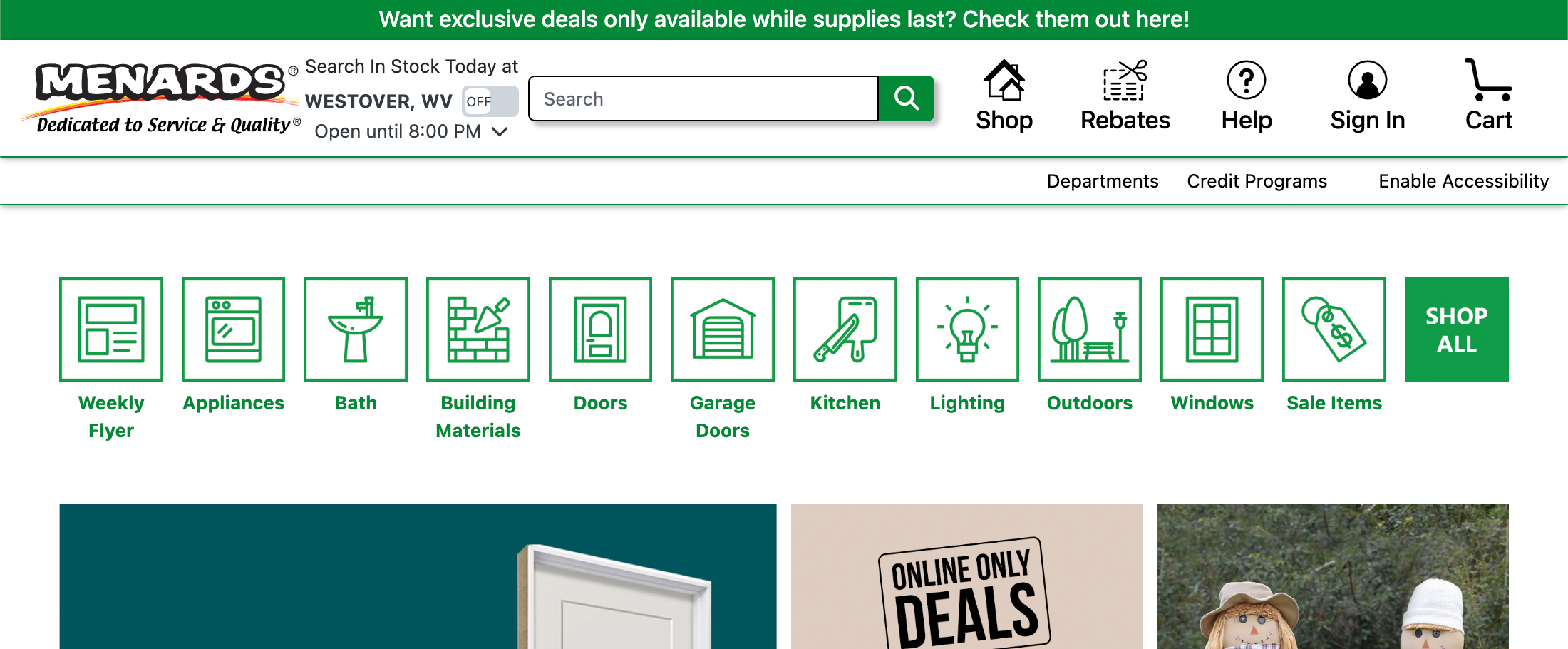Click into the Search text field
1568x649 pixels.
pyautogui.click(x=703, y=98)
